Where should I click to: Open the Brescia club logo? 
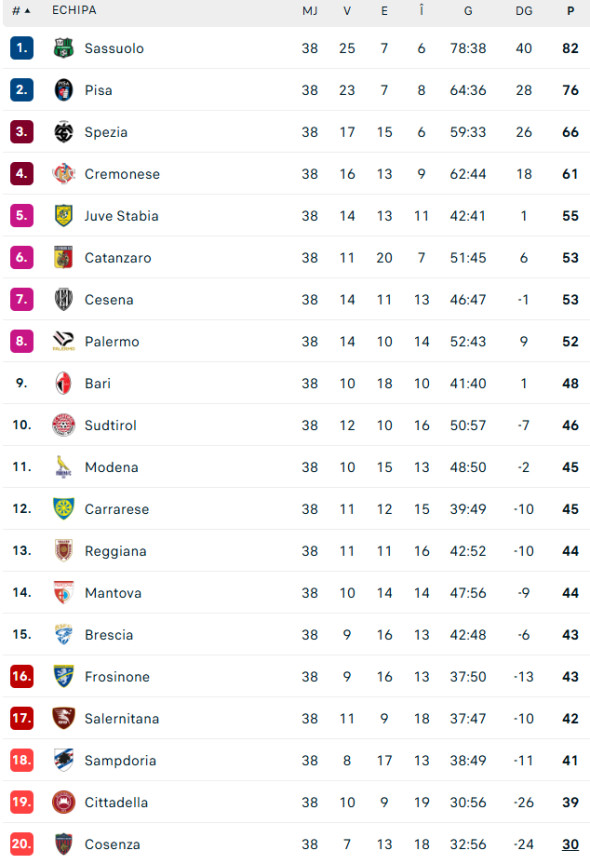coord(63,635)
